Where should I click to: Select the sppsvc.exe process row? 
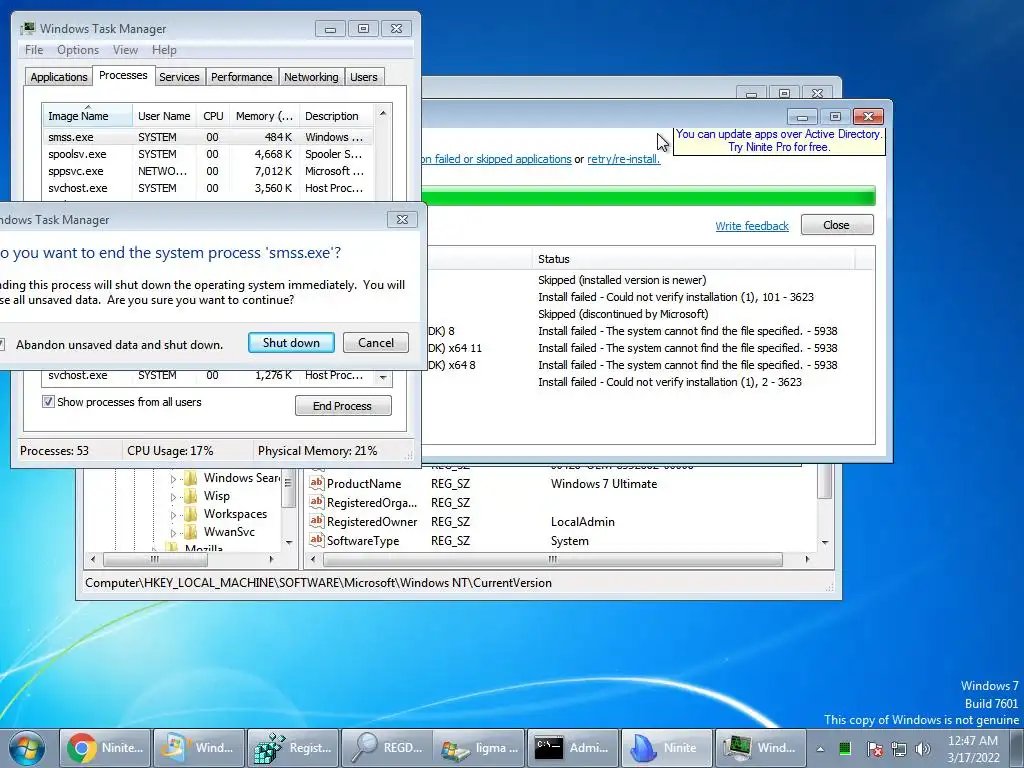pyautogui.click(x=208, y=171)
